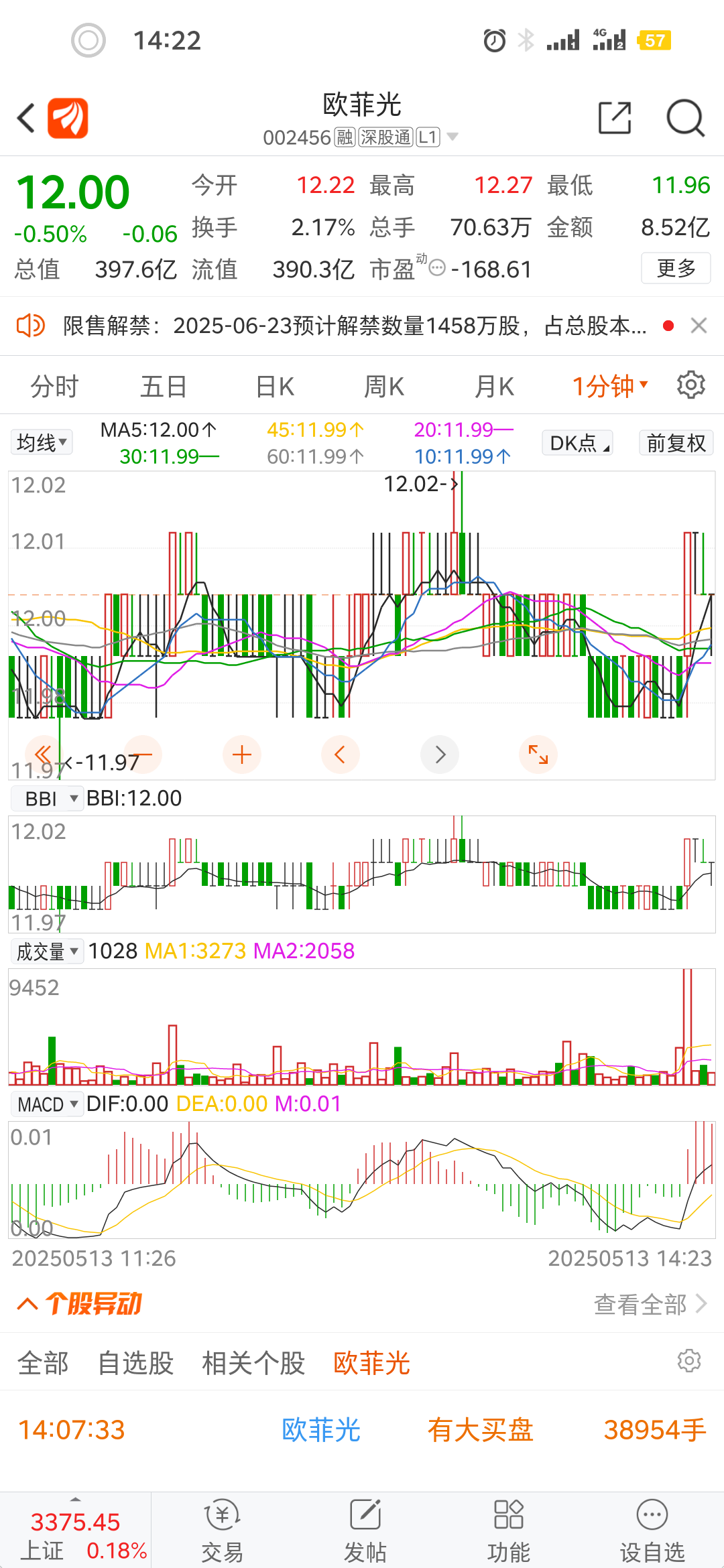Open 功能 functions icon in bottom bar
This screenshot has height=1568, width=724.
[x=508, y=1516]
